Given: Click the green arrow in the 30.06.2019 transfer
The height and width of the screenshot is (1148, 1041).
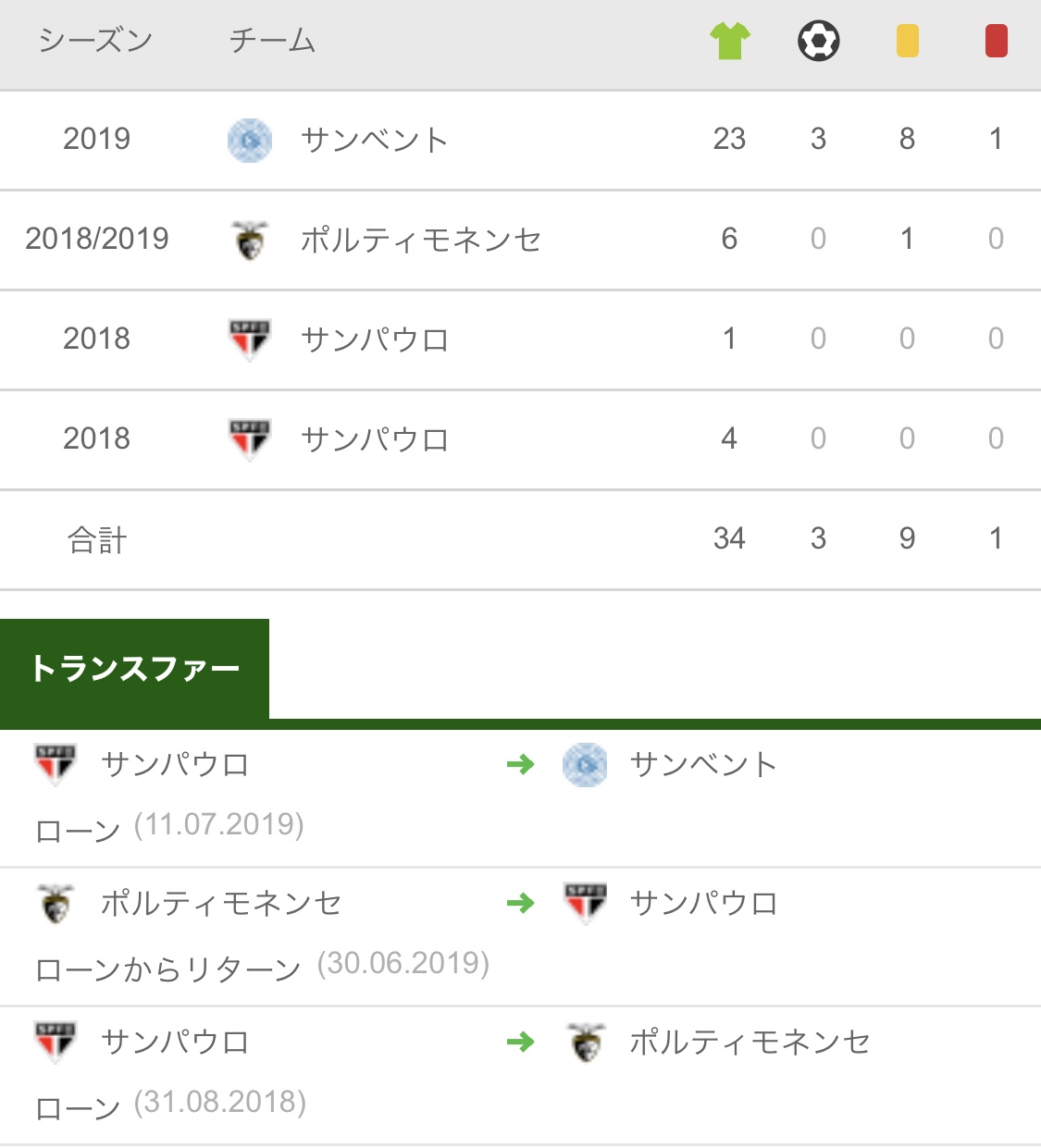Looking at the screenshot, I should pyautogui.click(x=521, y=903).
